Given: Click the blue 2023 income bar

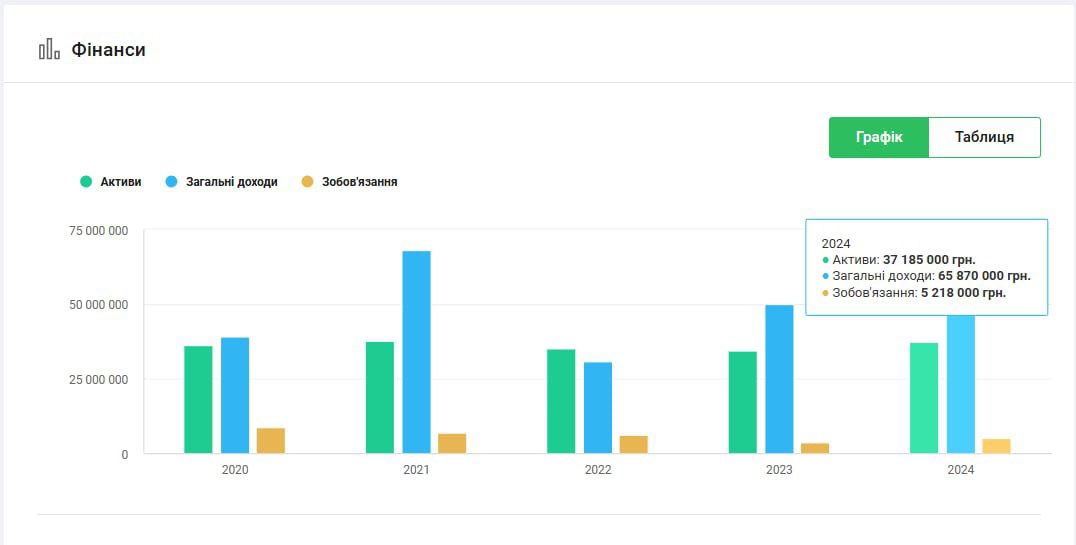Looking at the screenshot, I should (779, 379).
